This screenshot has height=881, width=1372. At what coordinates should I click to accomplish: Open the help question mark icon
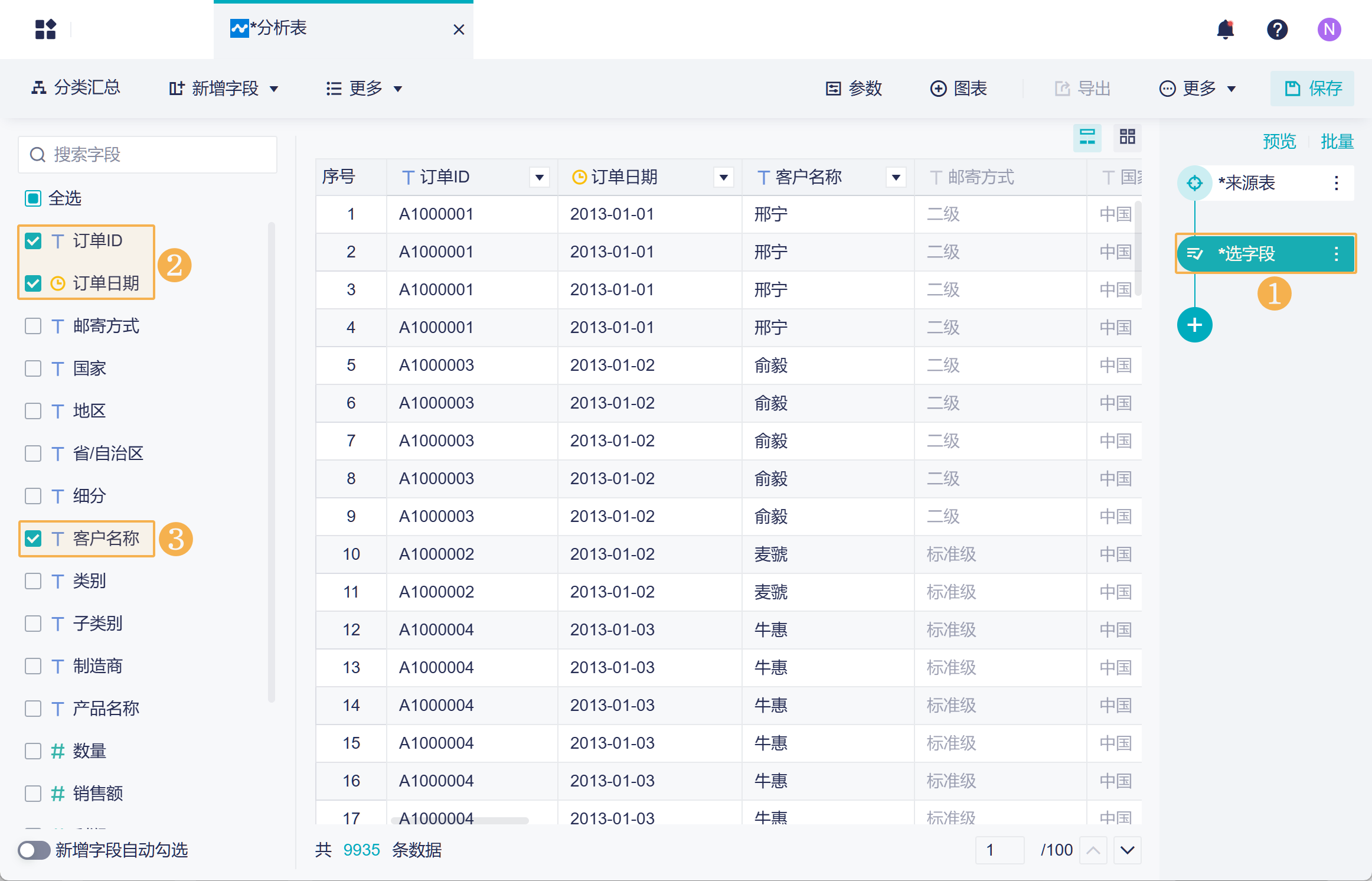1278,29
